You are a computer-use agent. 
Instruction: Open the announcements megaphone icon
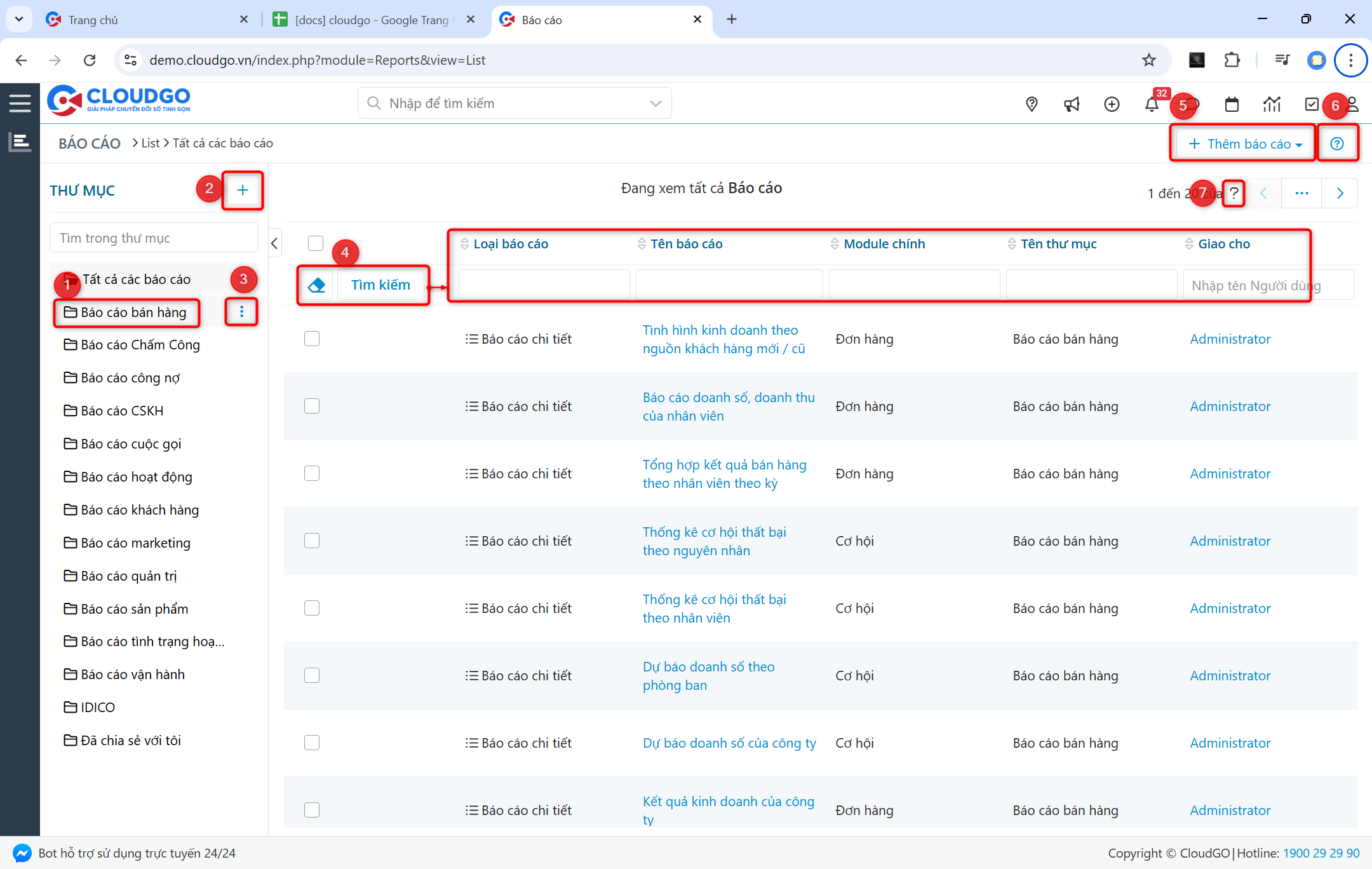pos(1072,104)
